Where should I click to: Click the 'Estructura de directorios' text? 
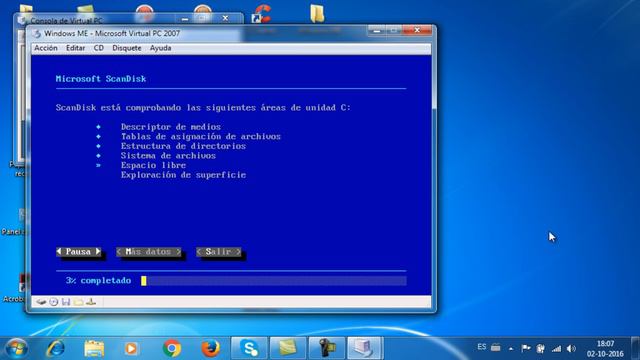[x=183, y=146]
